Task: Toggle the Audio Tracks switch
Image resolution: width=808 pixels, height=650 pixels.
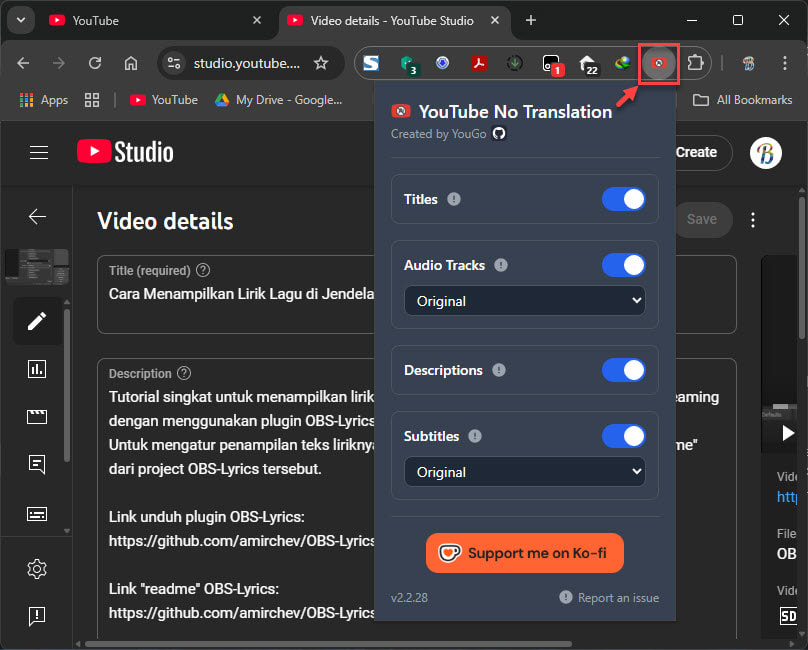Action: (624, 265)
